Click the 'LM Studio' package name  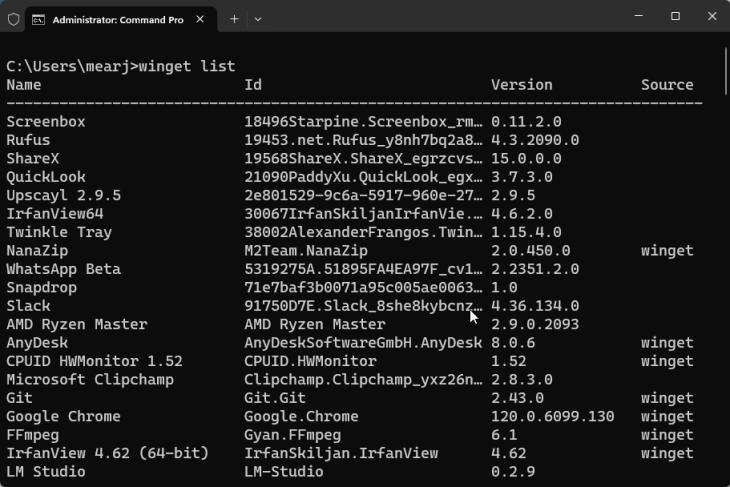[46, 472]
